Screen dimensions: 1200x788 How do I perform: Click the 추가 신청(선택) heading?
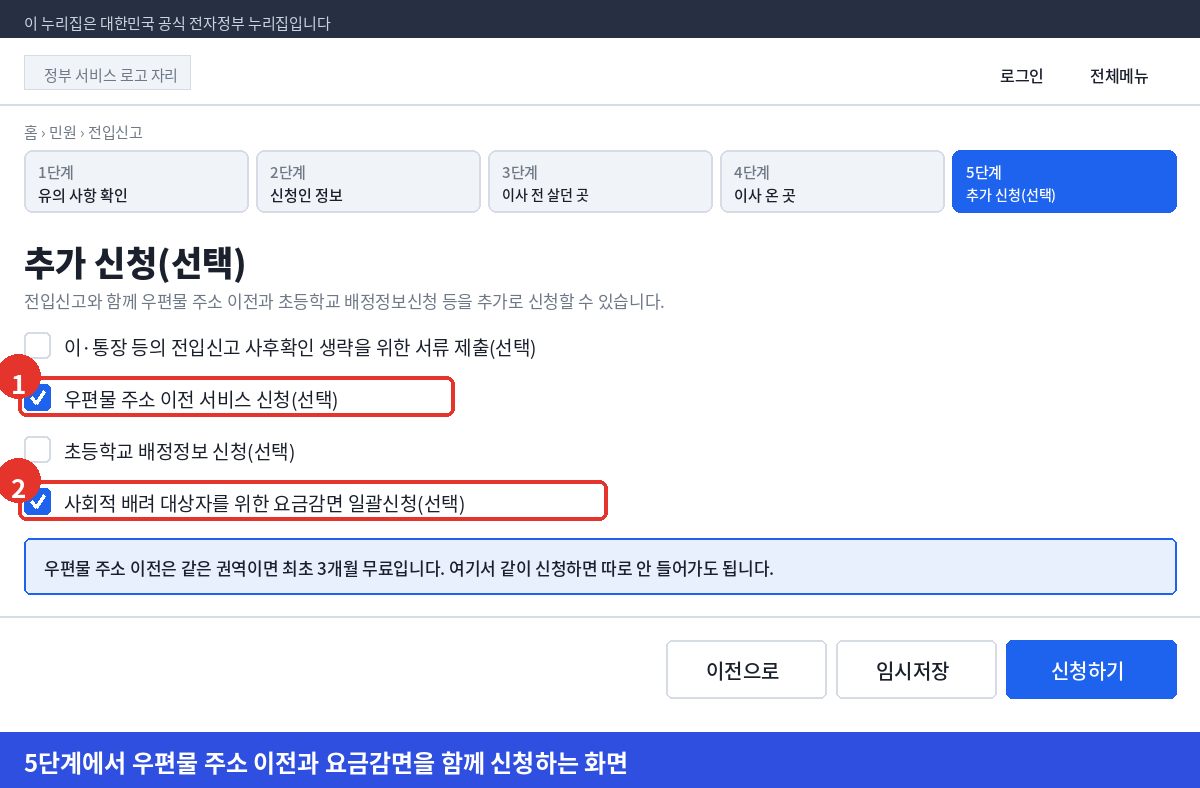[x=135, y=264]
